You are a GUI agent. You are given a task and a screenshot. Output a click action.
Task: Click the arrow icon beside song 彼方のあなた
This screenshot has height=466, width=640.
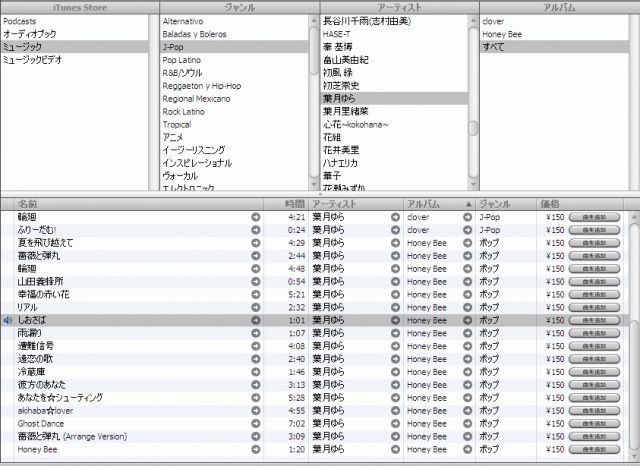(x=256, y=385)
